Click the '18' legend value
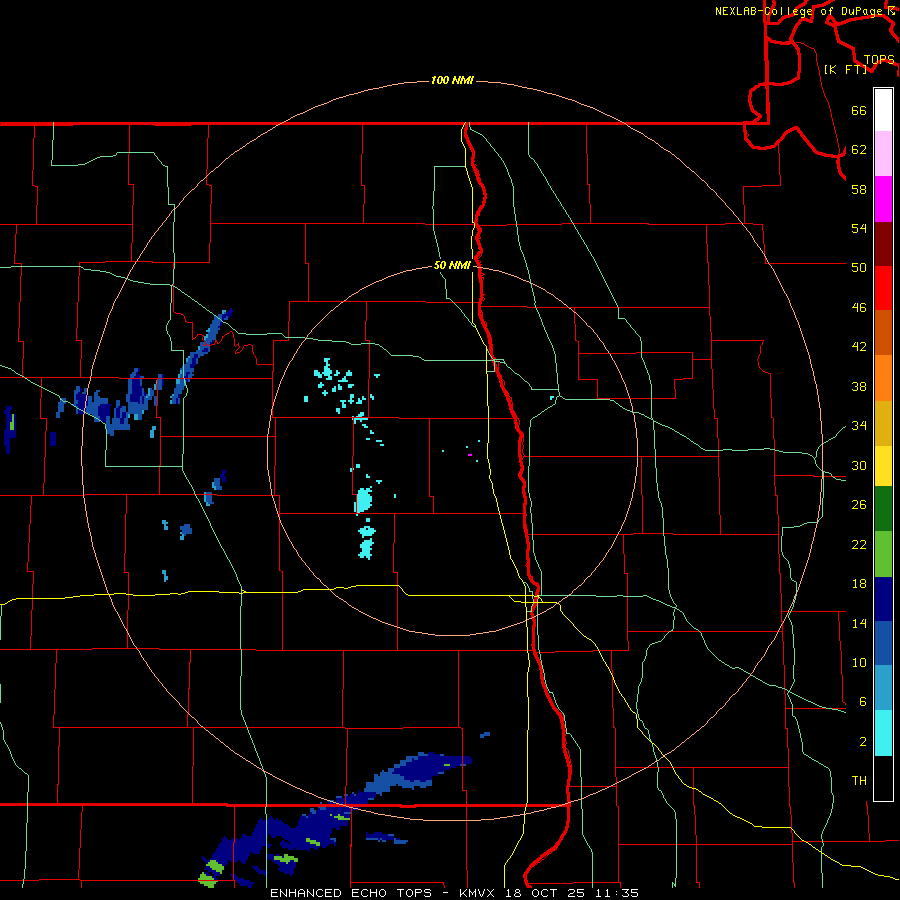Screen dimensions: 900x900 click(x=859, y=584)
